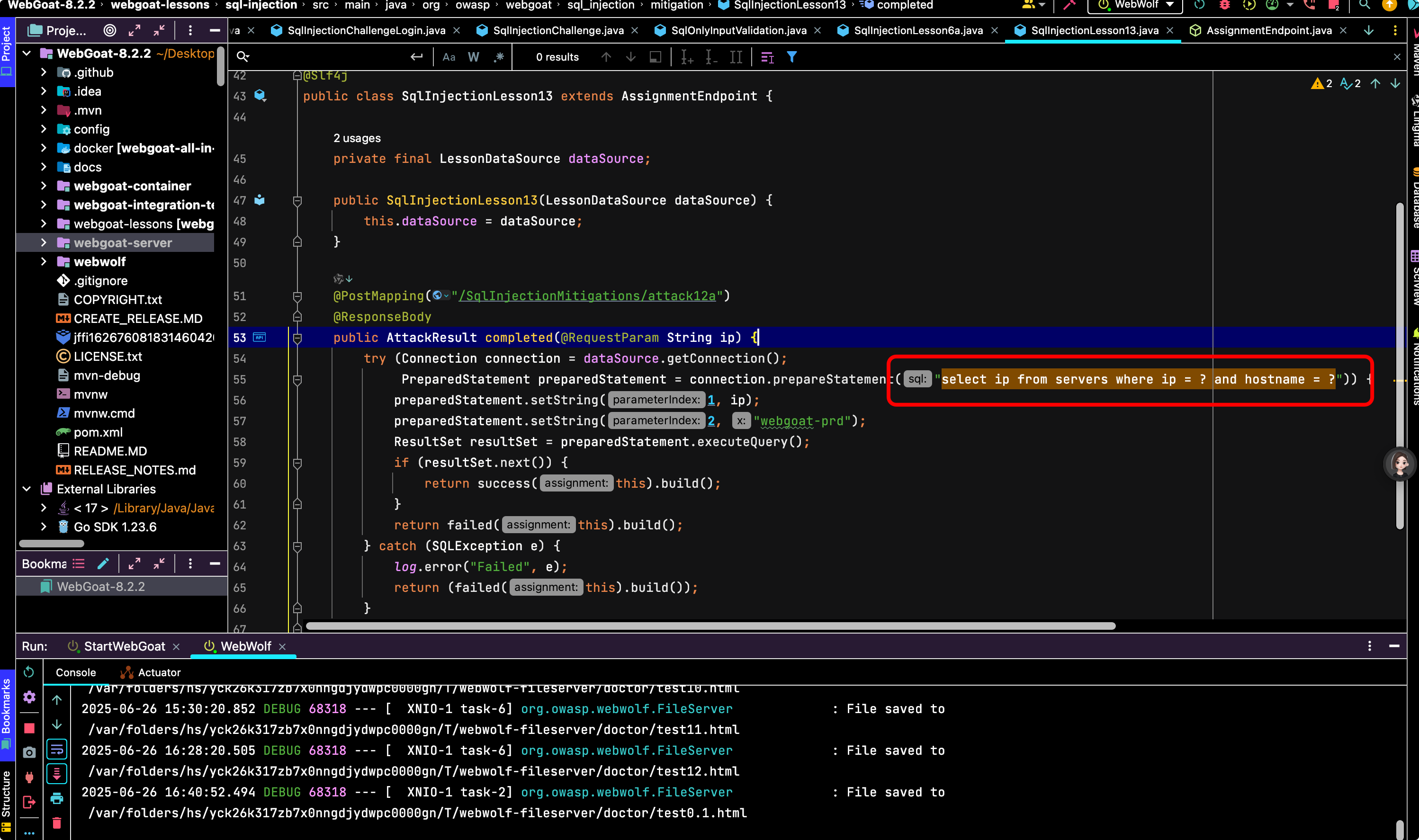Open profiler options dropdown arrow
Screen dimensions: 1419x840
1290,5
